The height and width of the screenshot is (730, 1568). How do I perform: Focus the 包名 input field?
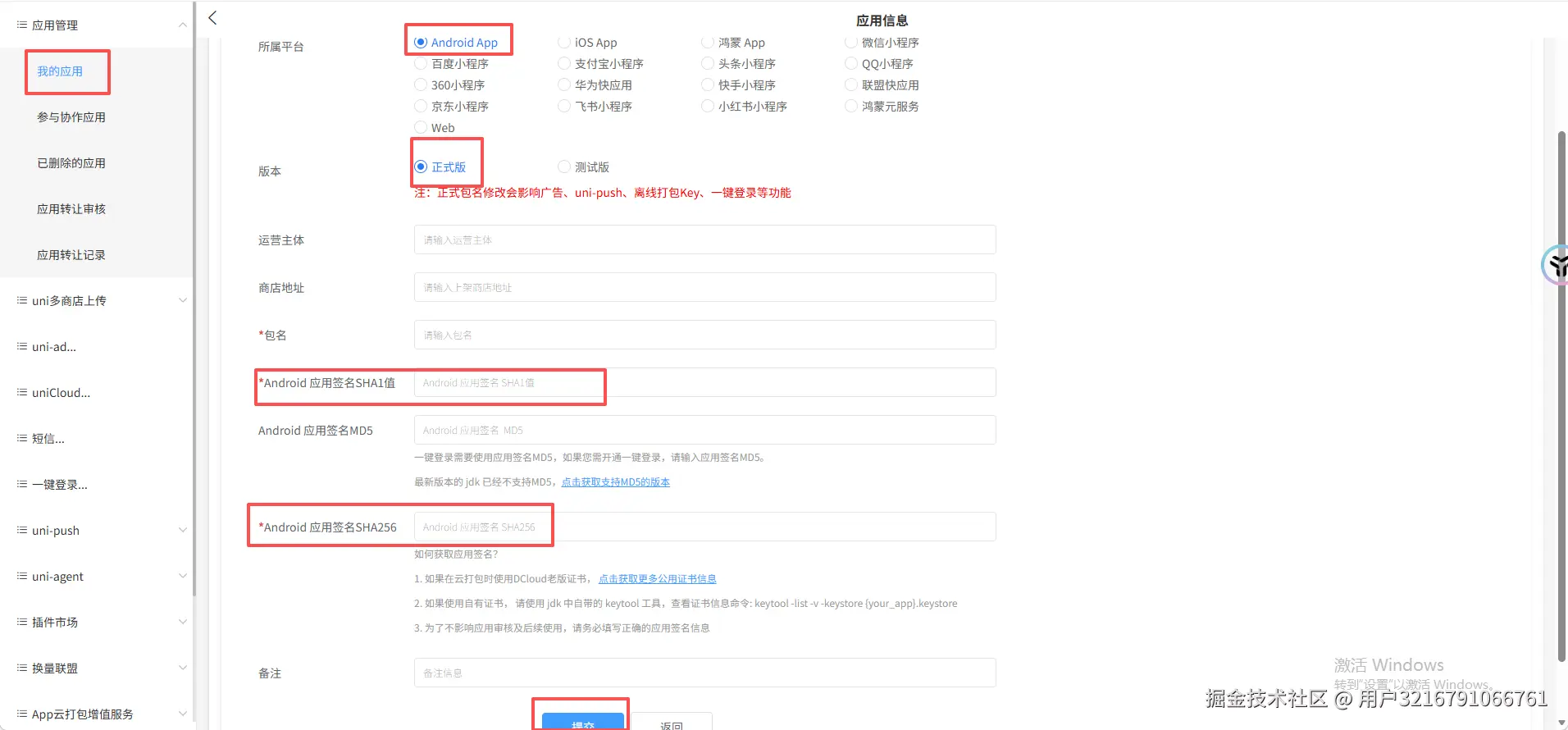(x=705, y=335)
